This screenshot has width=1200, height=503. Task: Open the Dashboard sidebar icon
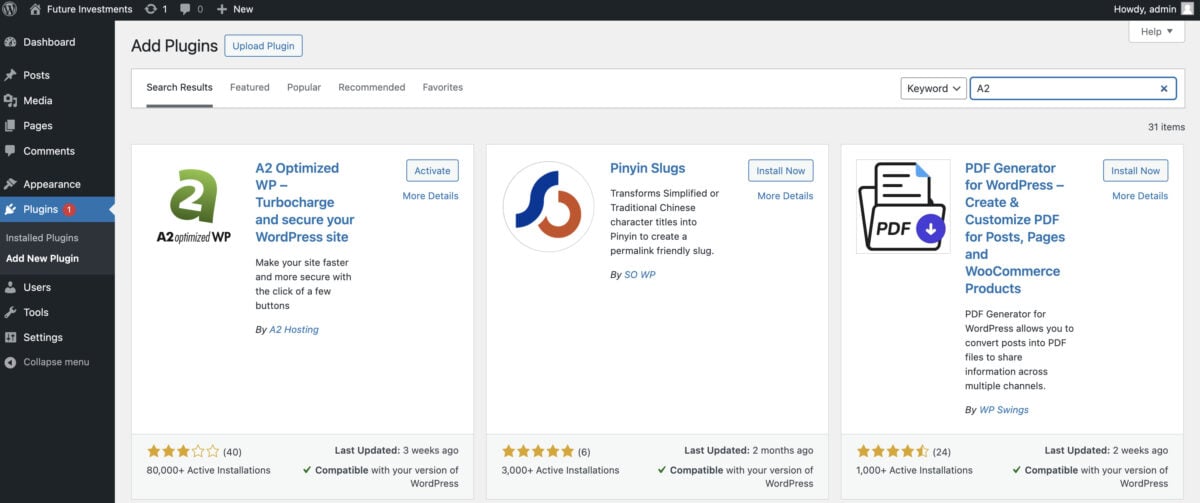(x=11, y=42)
